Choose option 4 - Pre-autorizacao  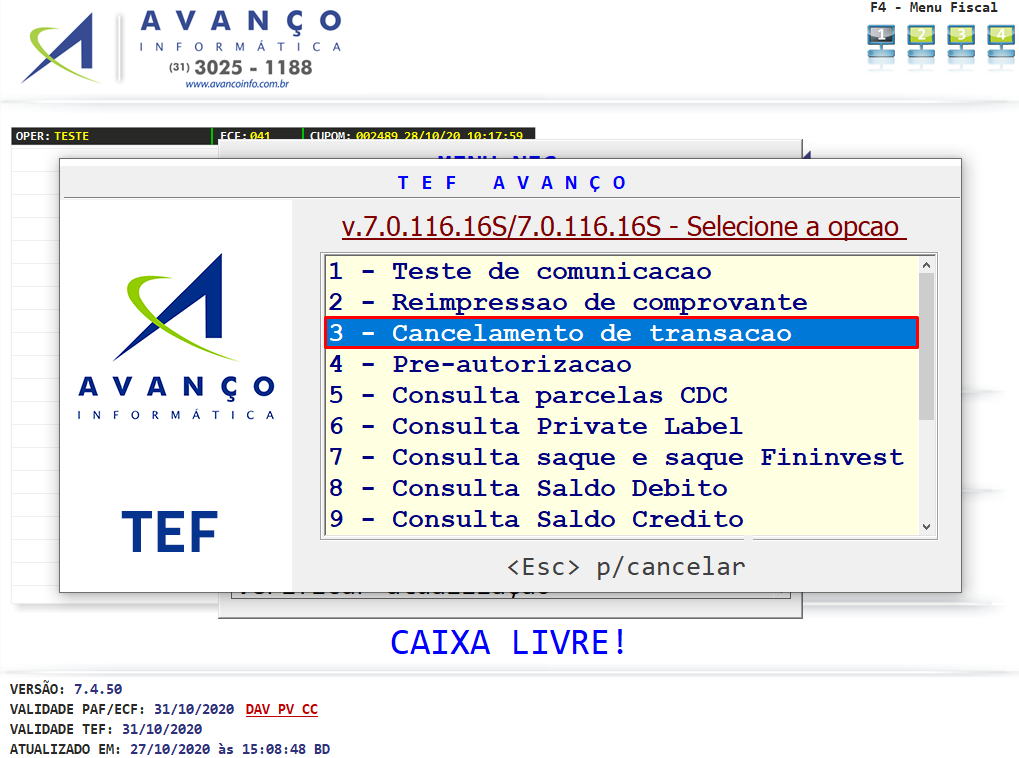click(x=621, y=364)
